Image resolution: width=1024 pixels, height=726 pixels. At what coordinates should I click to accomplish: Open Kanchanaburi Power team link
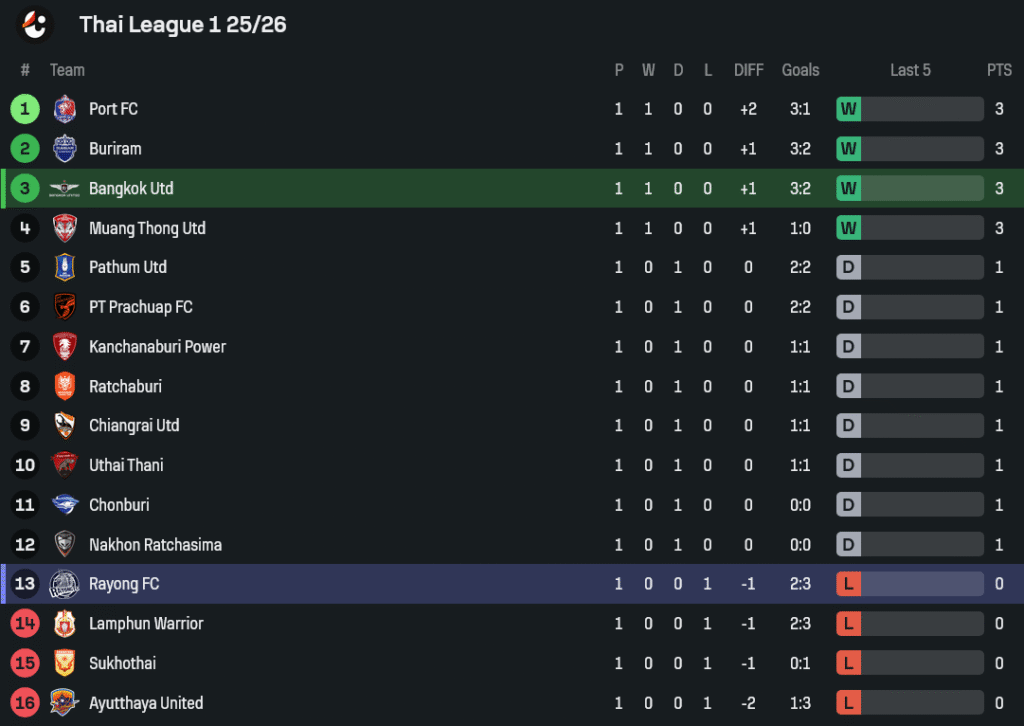point(157,347)
